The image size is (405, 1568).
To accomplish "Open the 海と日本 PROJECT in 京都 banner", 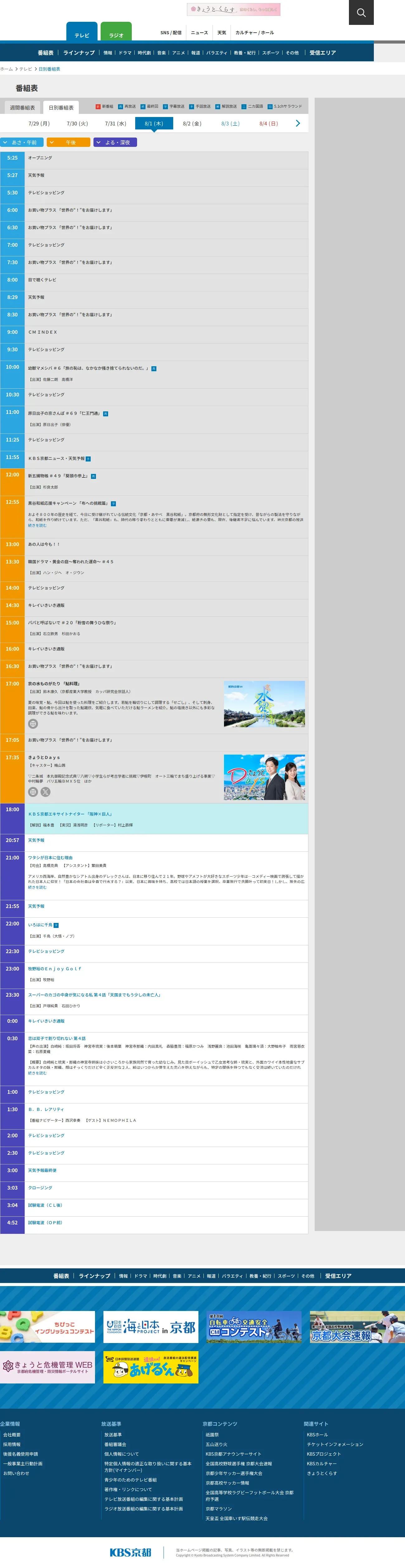I will tap(151, 1327).
